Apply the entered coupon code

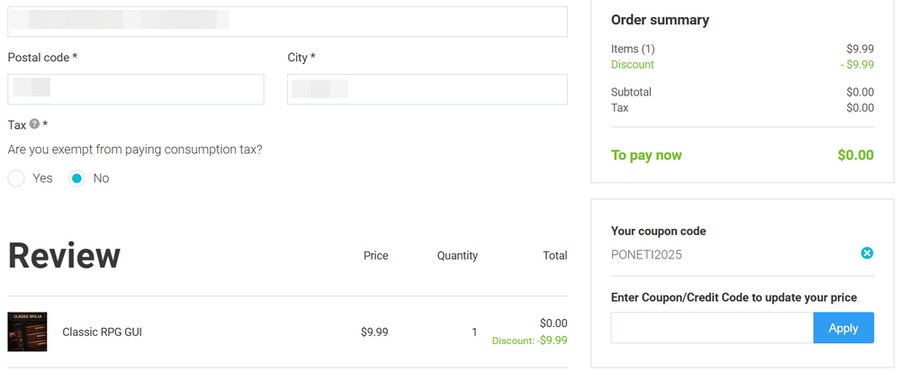coord(843,328)
